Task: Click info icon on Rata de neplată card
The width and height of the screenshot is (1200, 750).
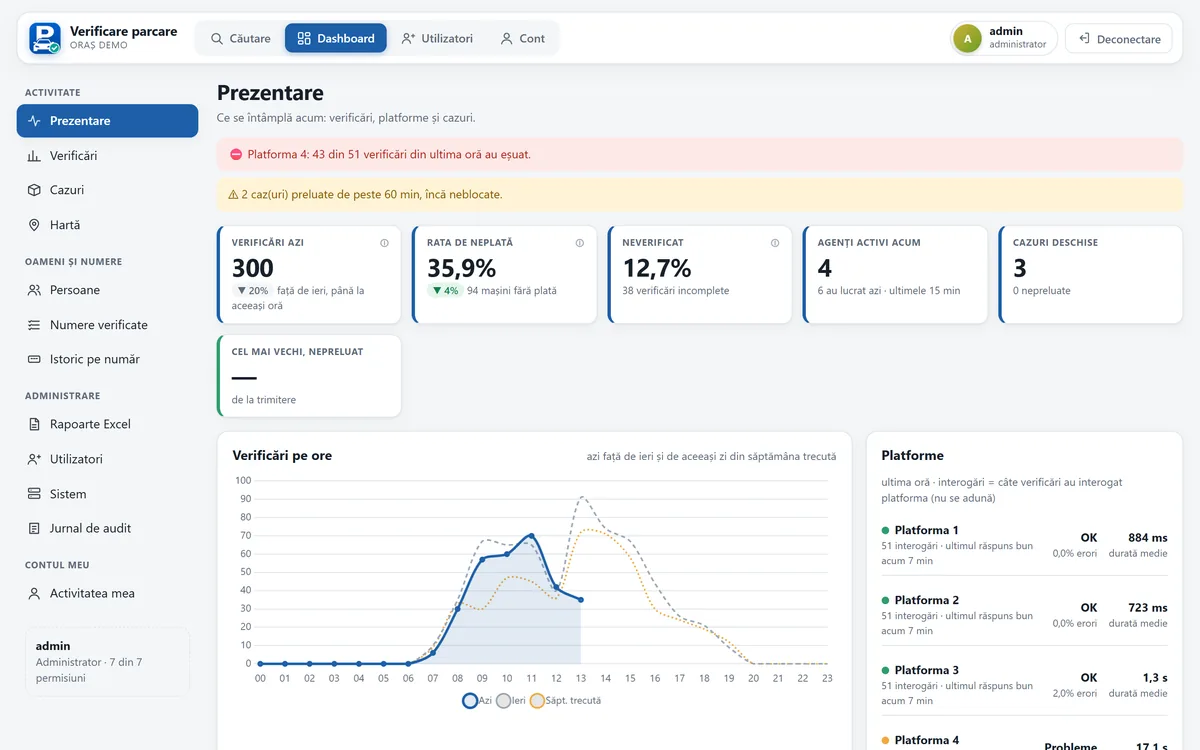Action: [x=579, y=243]
